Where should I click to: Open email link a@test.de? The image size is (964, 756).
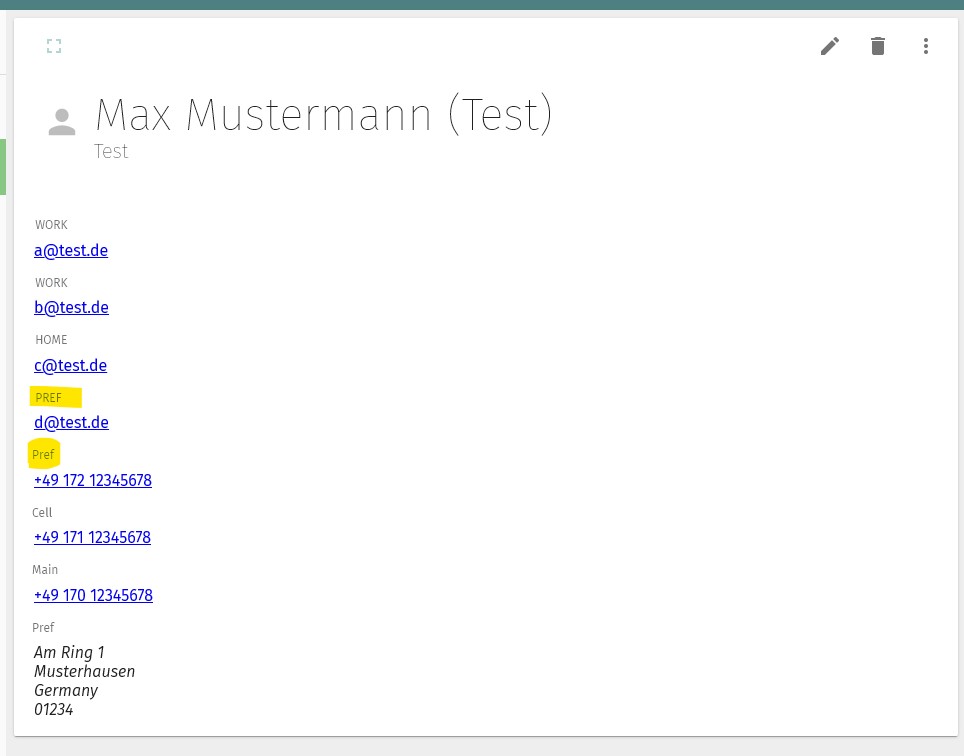click(x=71, y=251)
